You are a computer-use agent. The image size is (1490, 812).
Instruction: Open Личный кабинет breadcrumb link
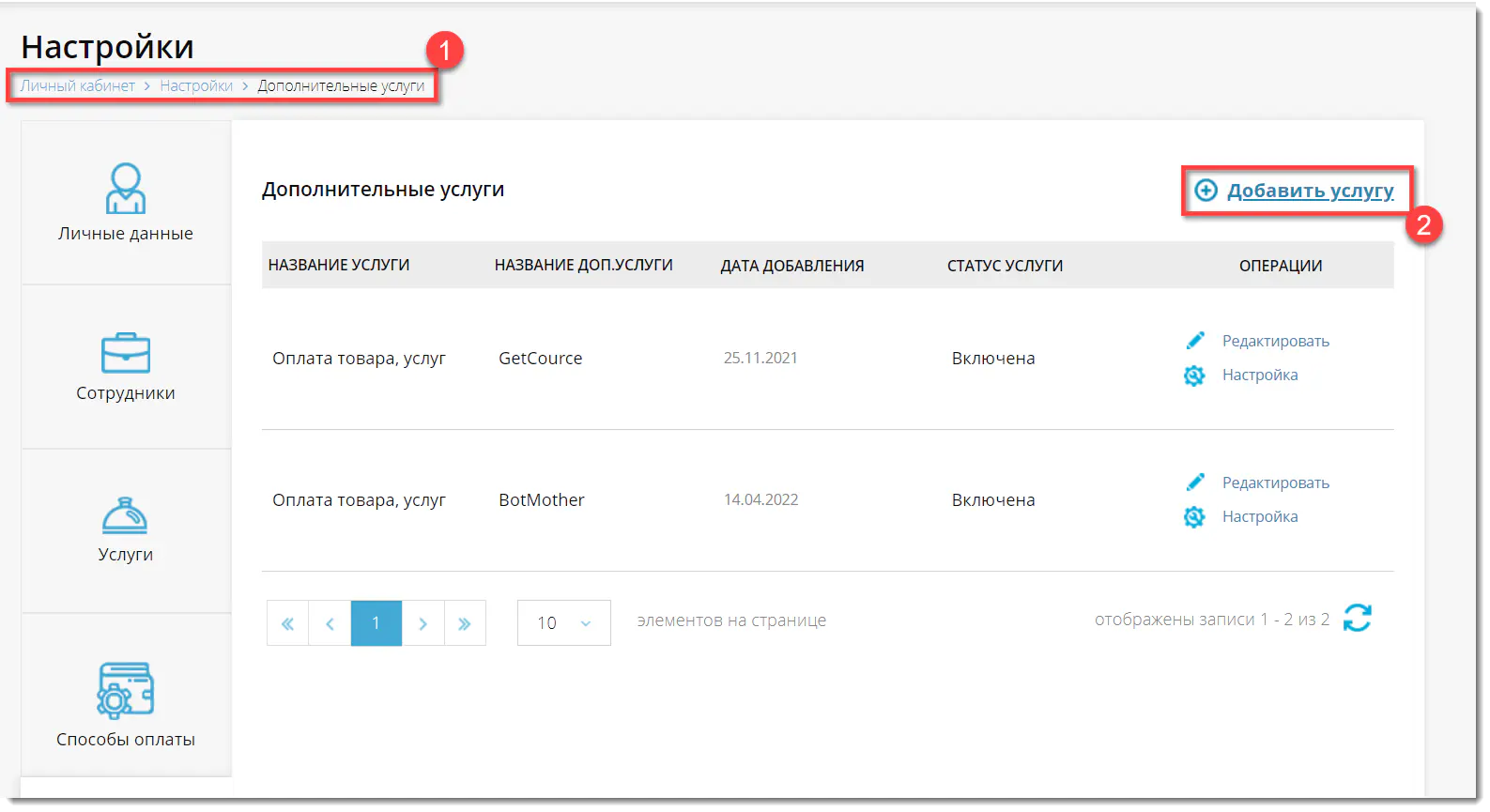78,85
